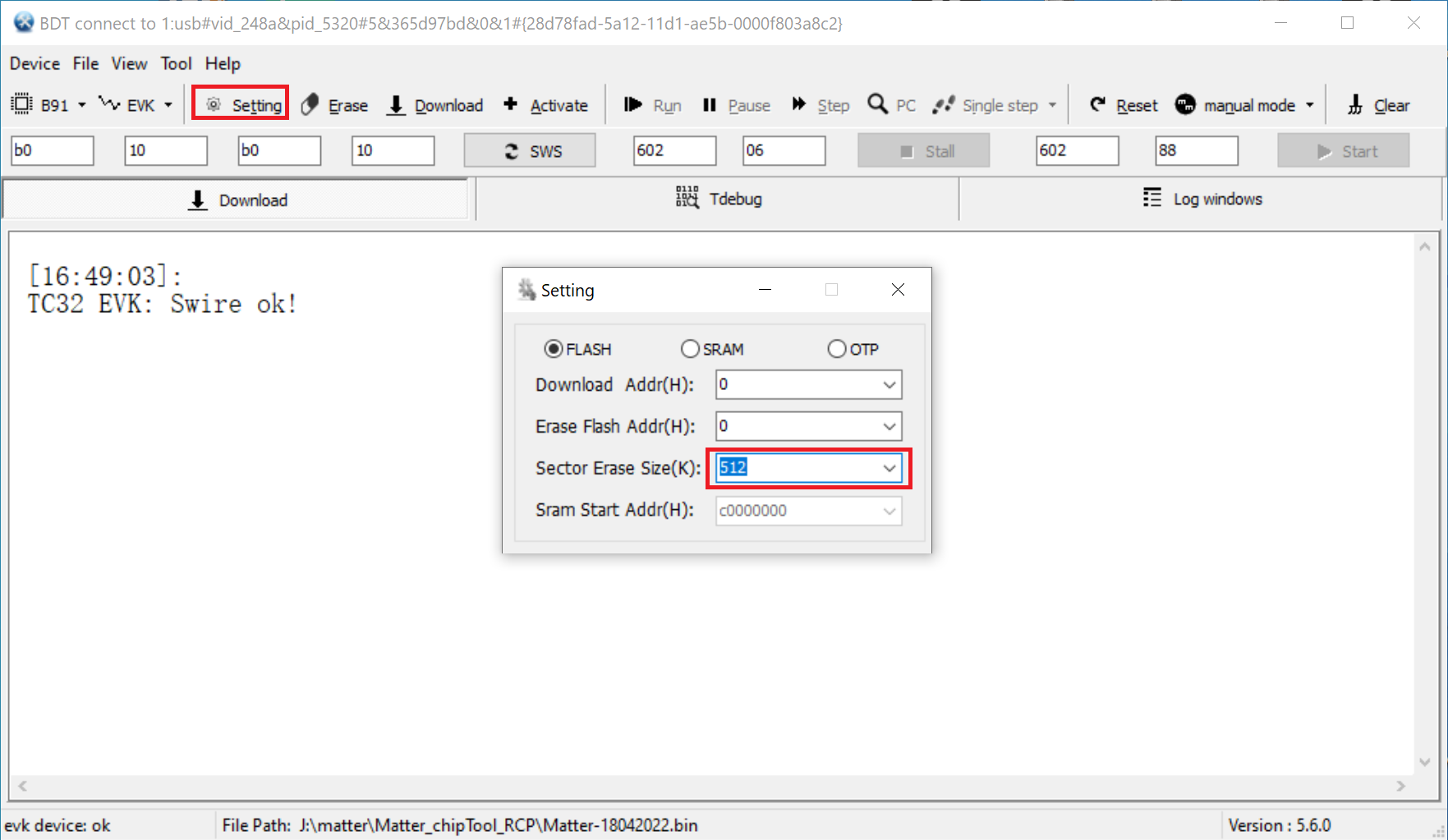Select the OTP radio button

836,349
